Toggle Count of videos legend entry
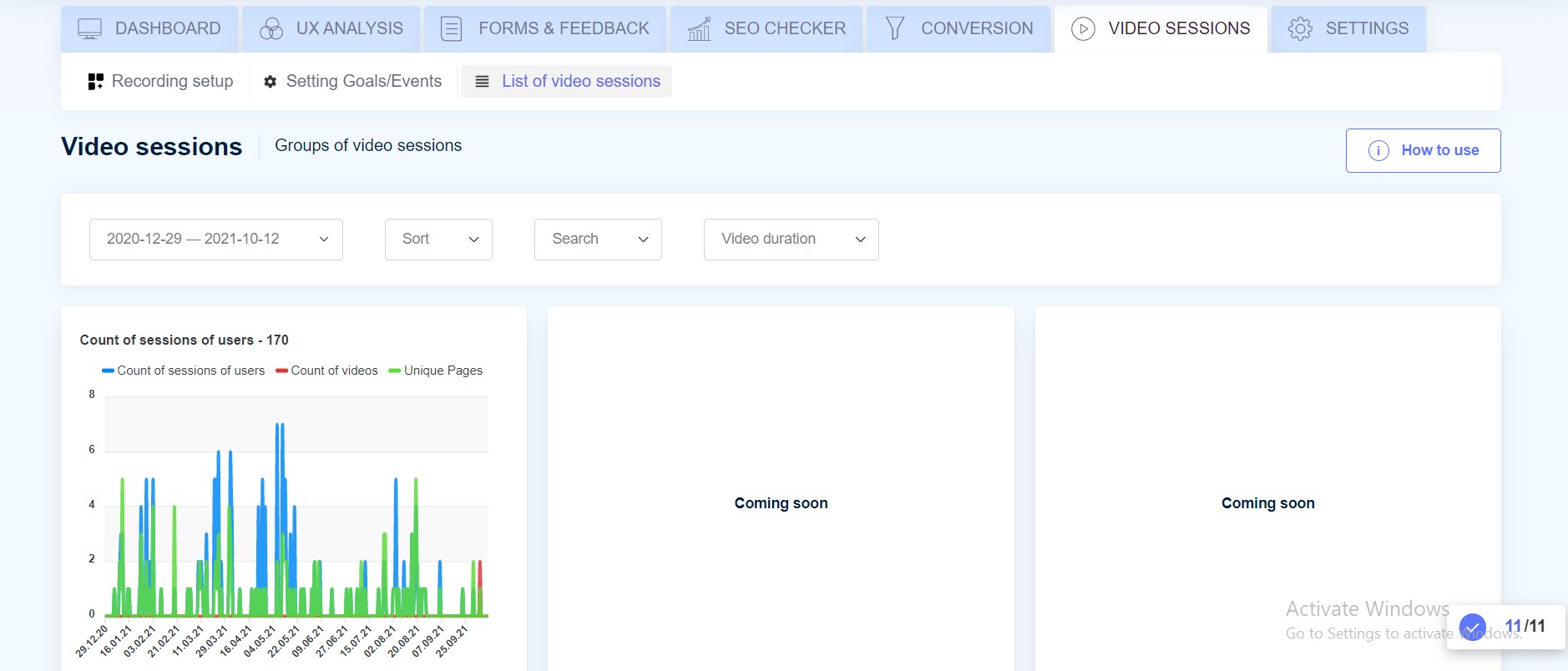Screen dimensions: 1568x671 [327, 371]
